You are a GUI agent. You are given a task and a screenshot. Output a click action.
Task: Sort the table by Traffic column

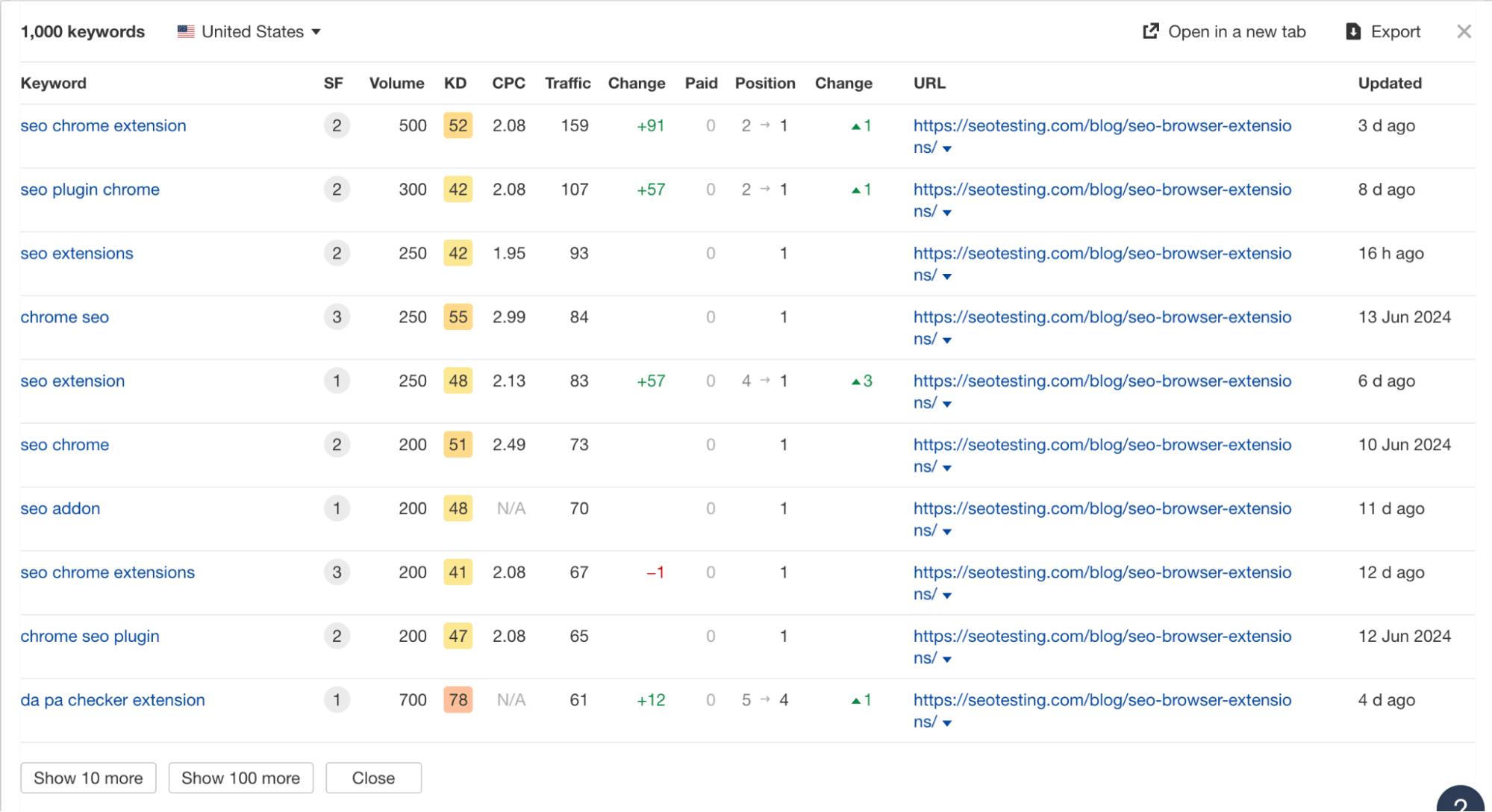point(567,83)
